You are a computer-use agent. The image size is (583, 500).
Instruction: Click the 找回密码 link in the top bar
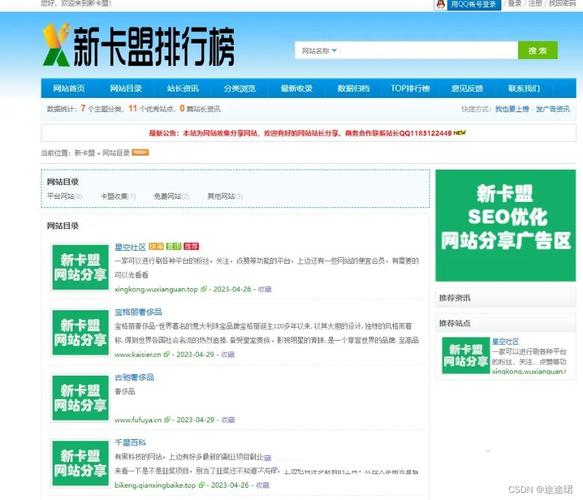(x=563, y=3)
